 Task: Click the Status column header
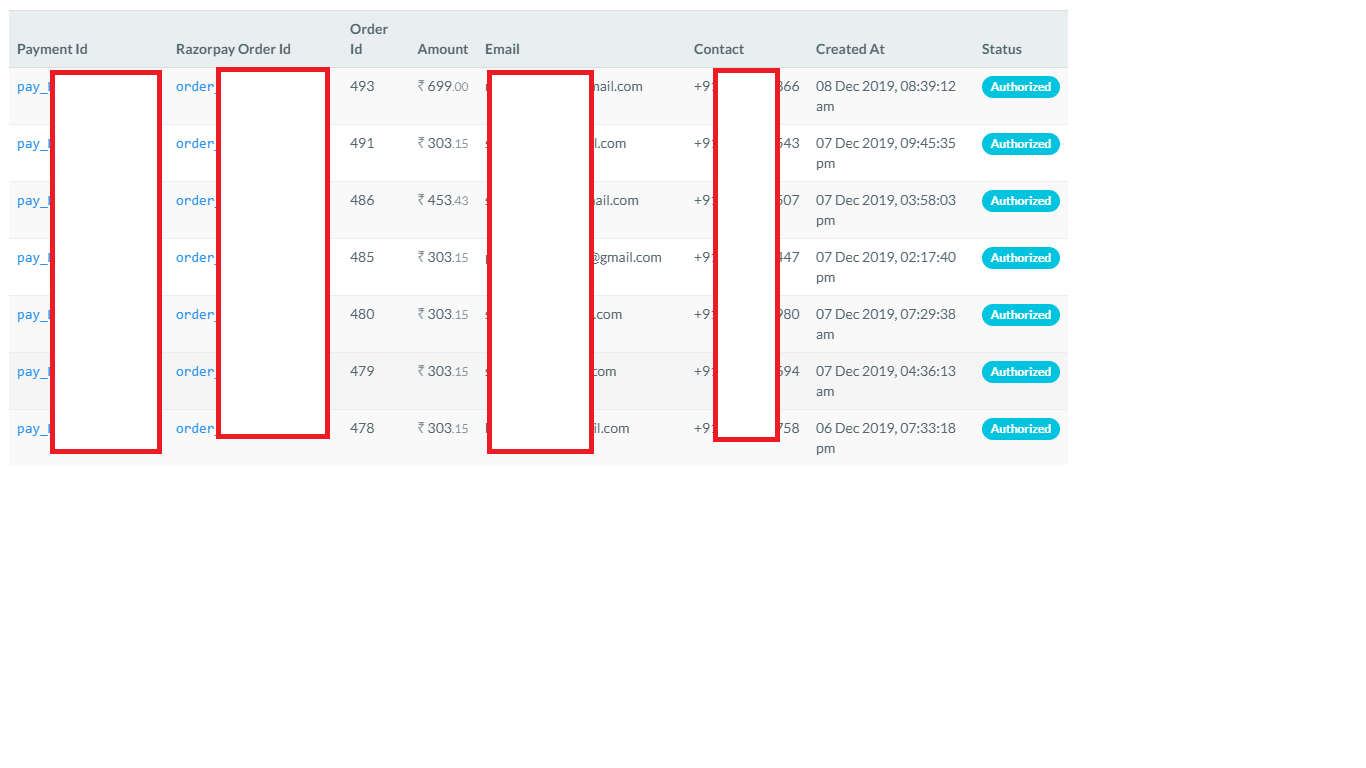coord(1001,48)
